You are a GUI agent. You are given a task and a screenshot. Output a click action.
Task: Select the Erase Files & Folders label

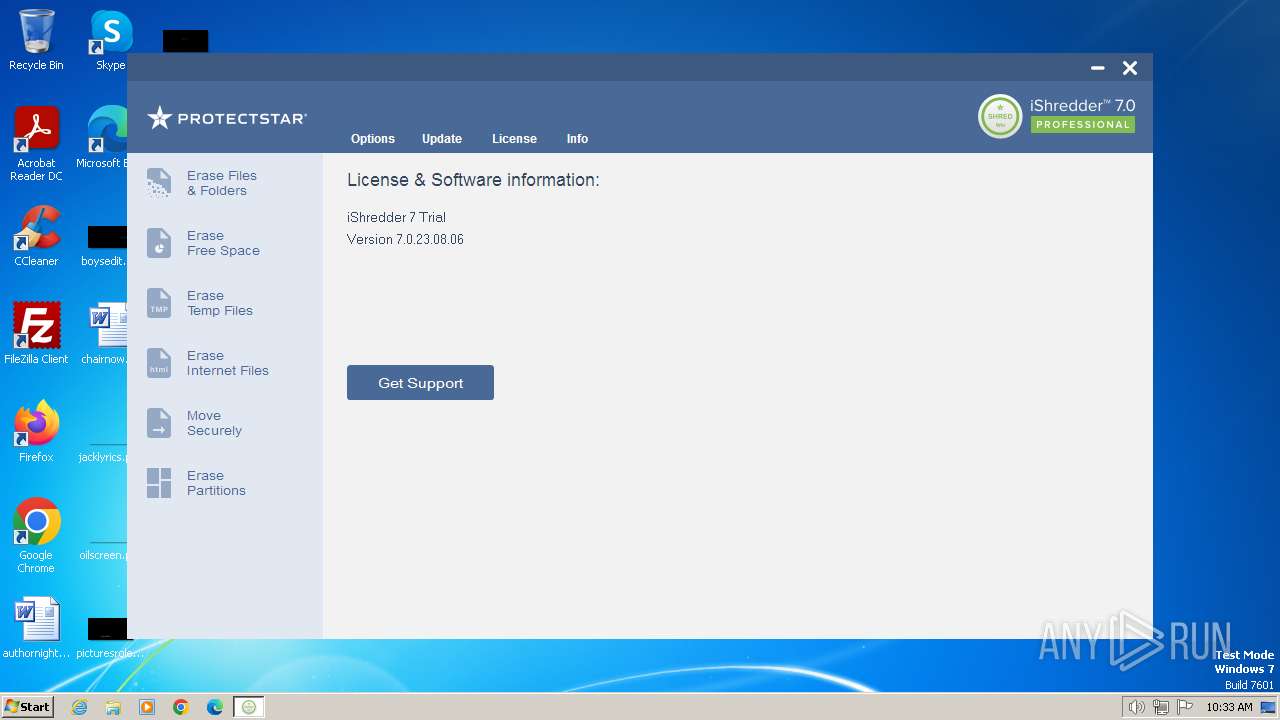tap(222, 183)
